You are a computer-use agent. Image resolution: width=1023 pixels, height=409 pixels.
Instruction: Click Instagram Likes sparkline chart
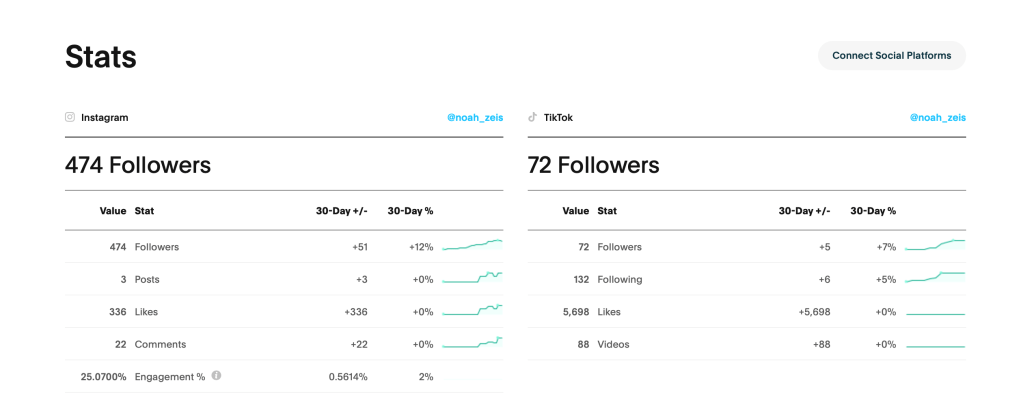(472, 311)
